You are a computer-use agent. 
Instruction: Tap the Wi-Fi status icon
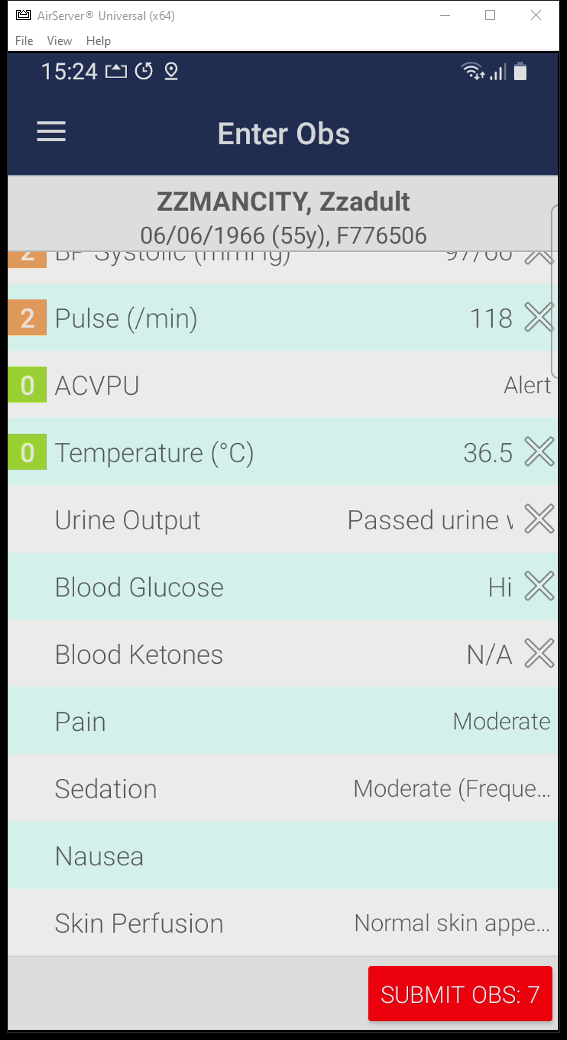(473, 71)
